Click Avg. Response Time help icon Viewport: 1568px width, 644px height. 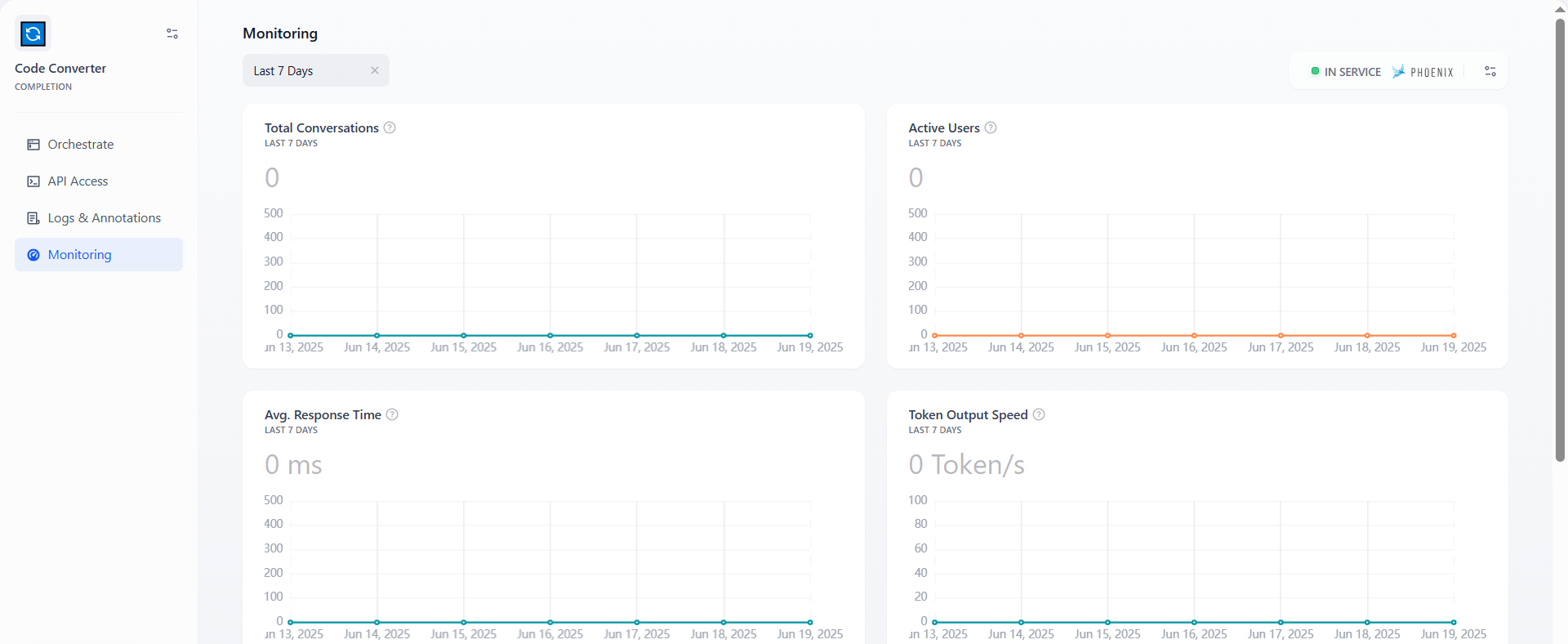tap(392, 414)
